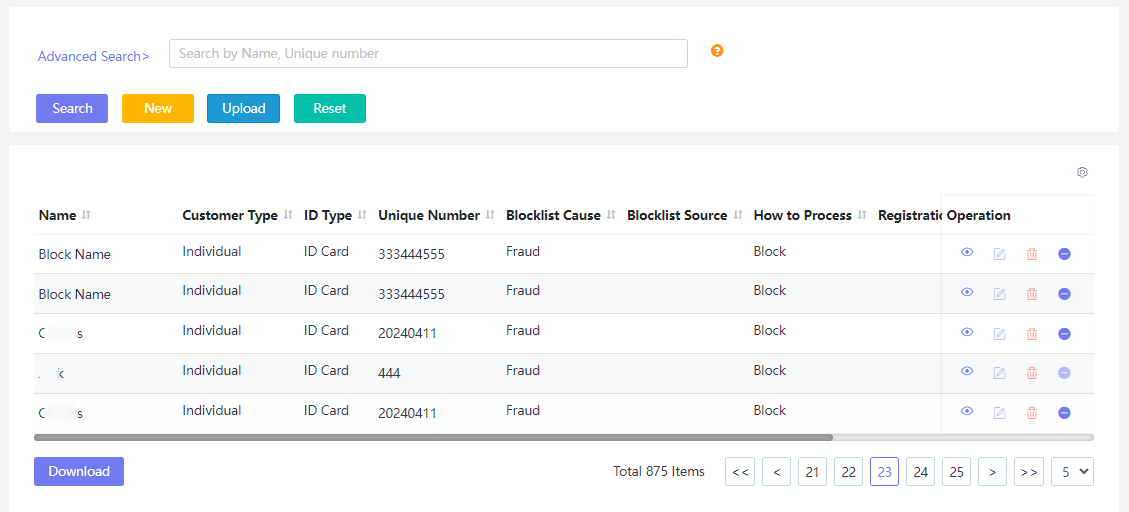Image resolution: width=1129 pixels, height=512 pixels.
Task: Delete the entry with unique number 444
Action: pyautogui.click(x=1032, y=372)
